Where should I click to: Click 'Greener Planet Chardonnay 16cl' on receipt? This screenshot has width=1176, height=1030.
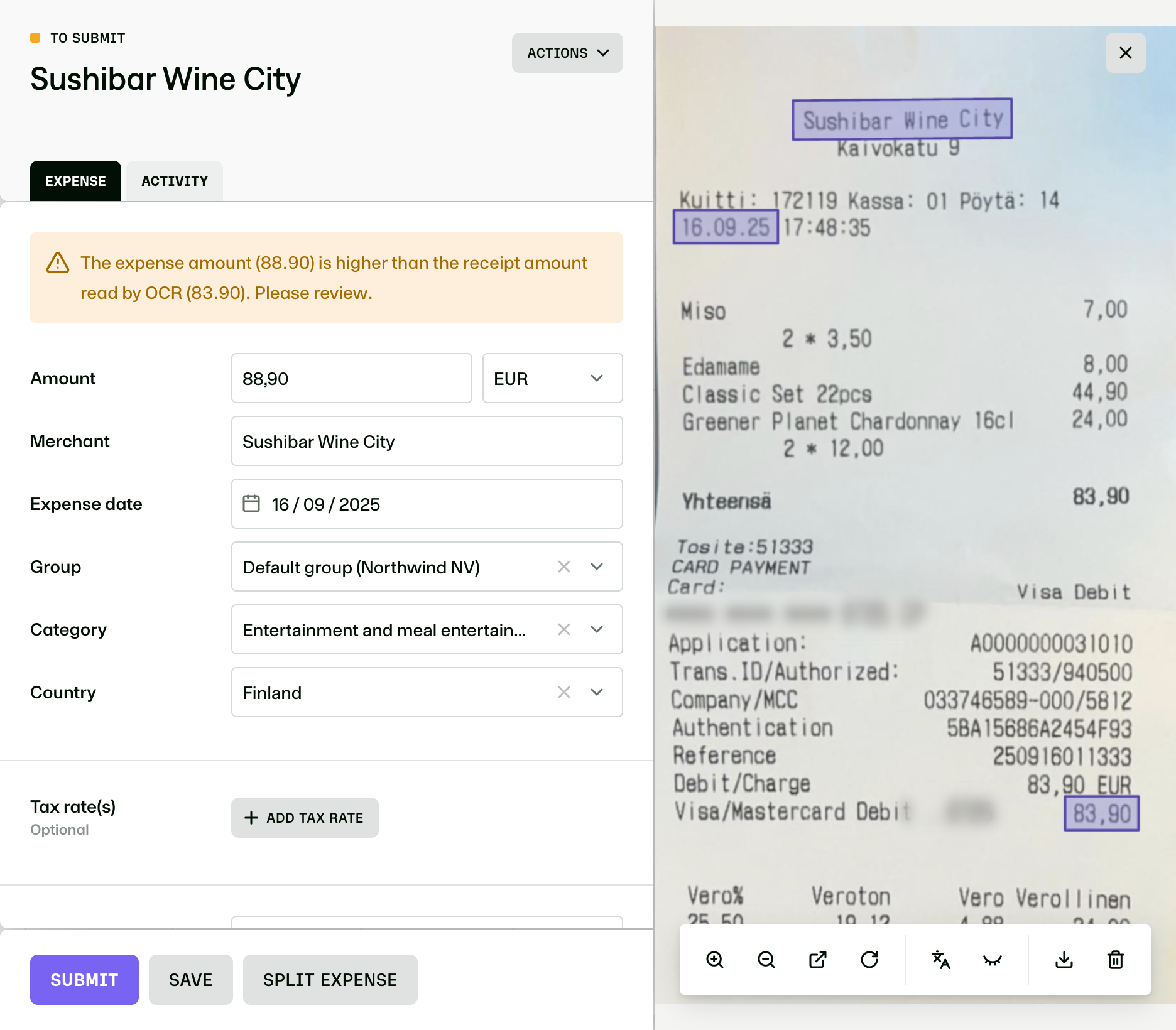pyautogui.click(x=849, y=421)
